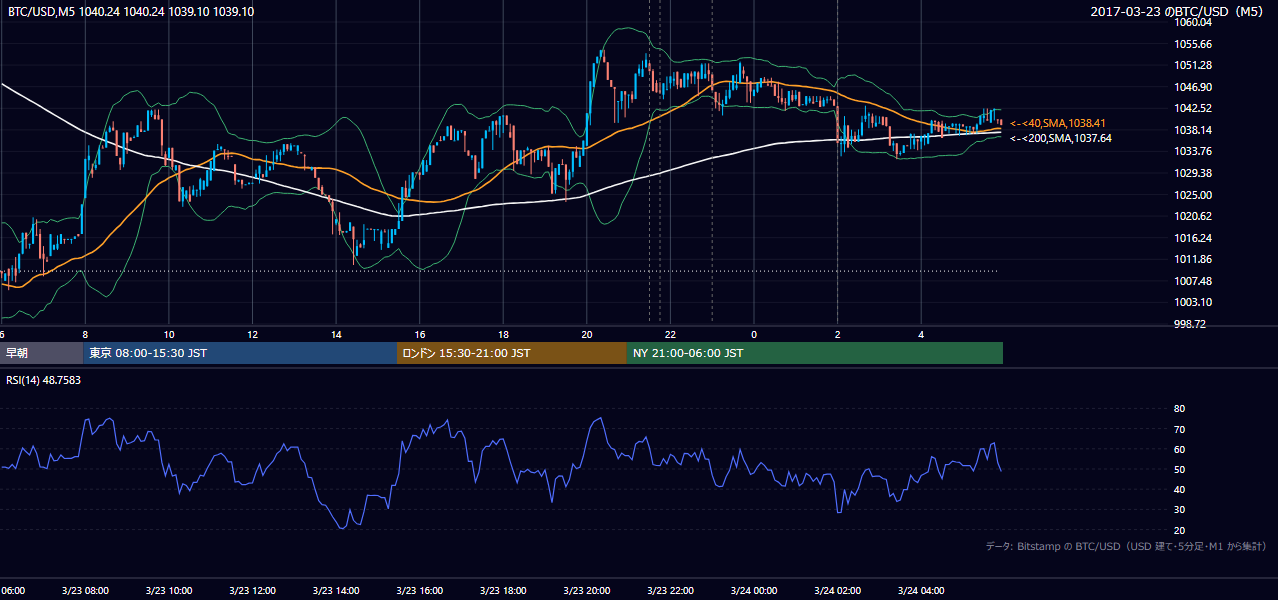Click hour tick 14 under the price chart
This screenshot has width=1278, height=600.
[x=336, y=334]
